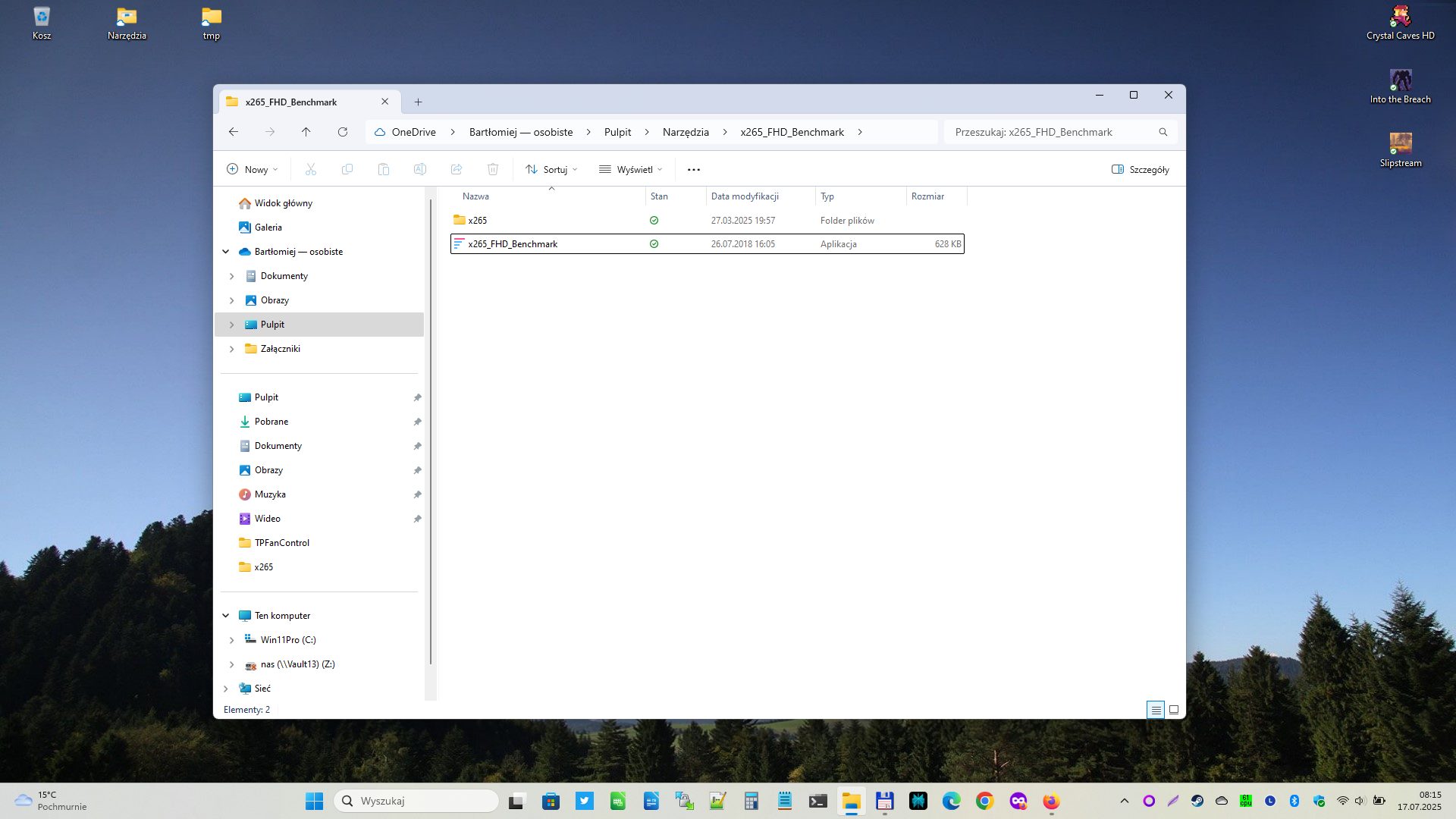Open the Sortuj dropdown

click(551, 170)
